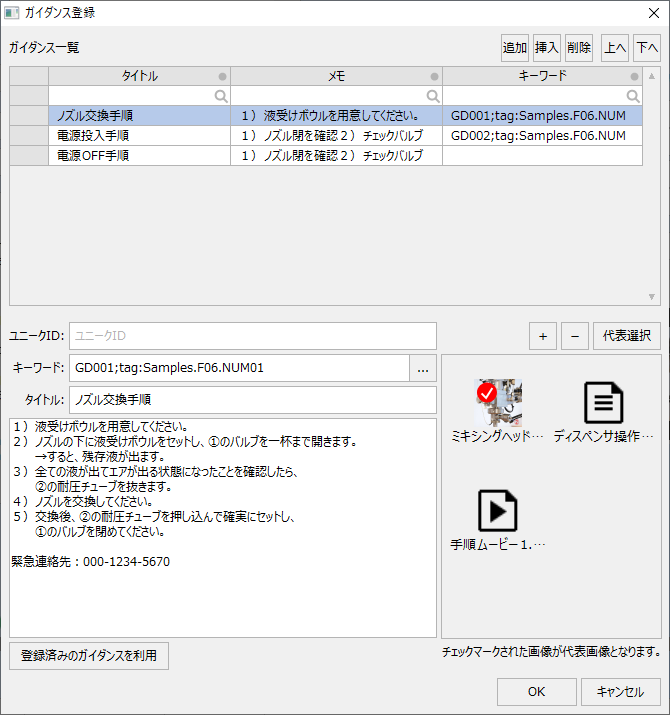
Task: Click the ガイダンス登録 window title icon
Action: tap(11, 13)
